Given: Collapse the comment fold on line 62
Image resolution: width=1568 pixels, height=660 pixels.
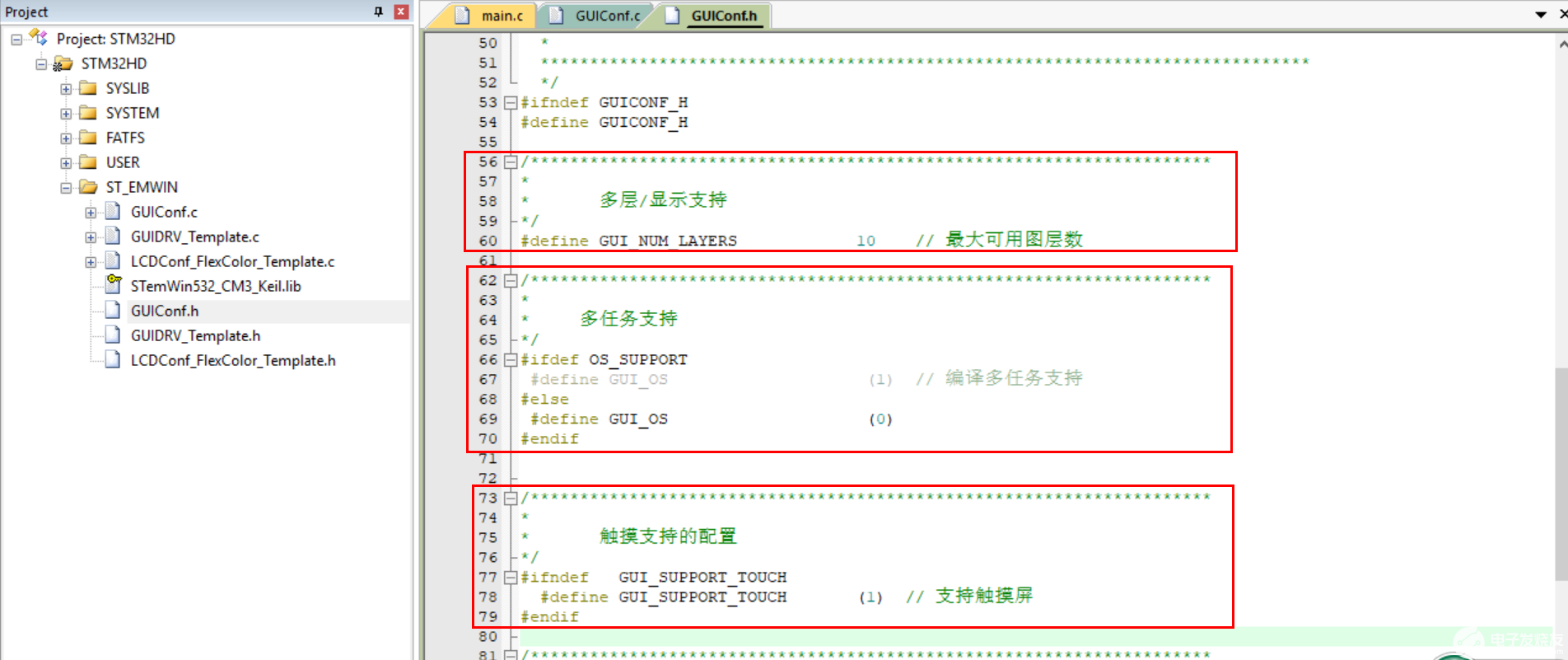Looking at the screenshot, I should click(x=511, y=281).
